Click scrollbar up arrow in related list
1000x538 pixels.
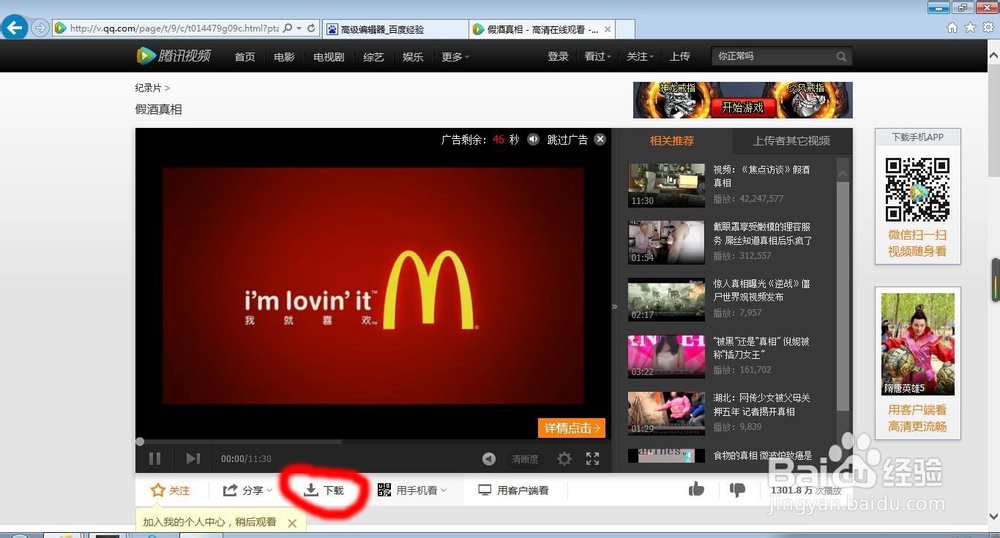click(843, 173)
